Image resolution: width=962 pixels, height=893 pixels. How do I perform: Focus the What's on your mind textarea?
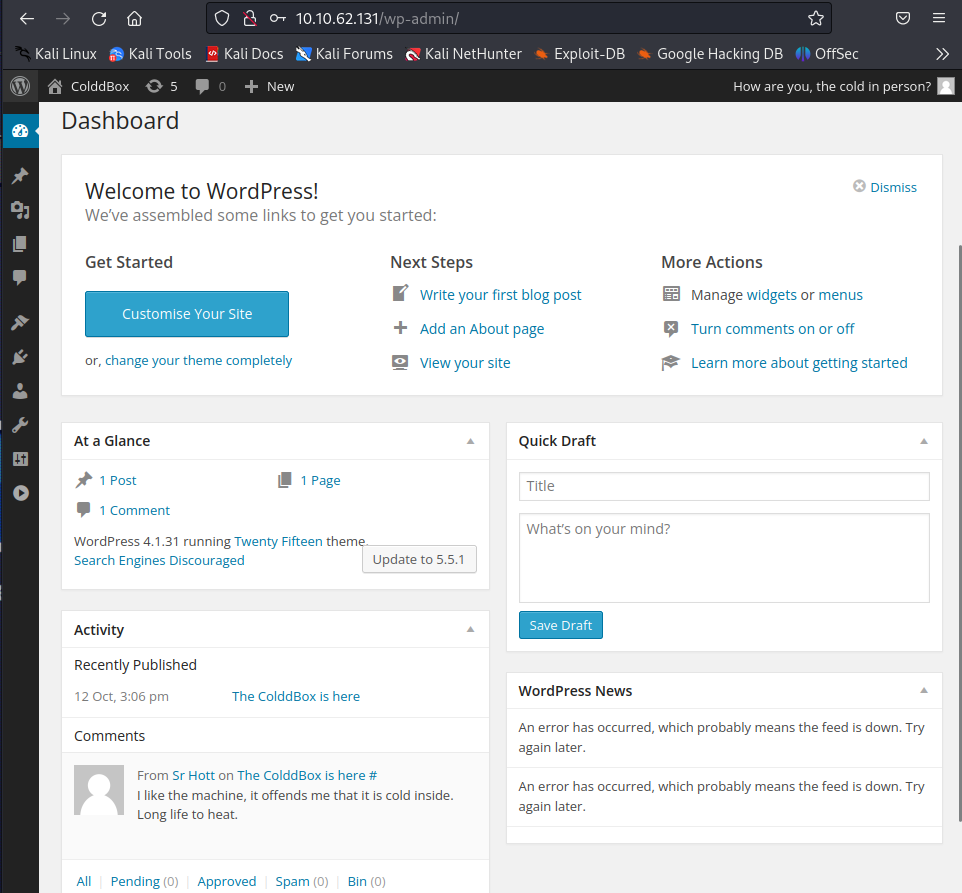click(x=724, y=558)
